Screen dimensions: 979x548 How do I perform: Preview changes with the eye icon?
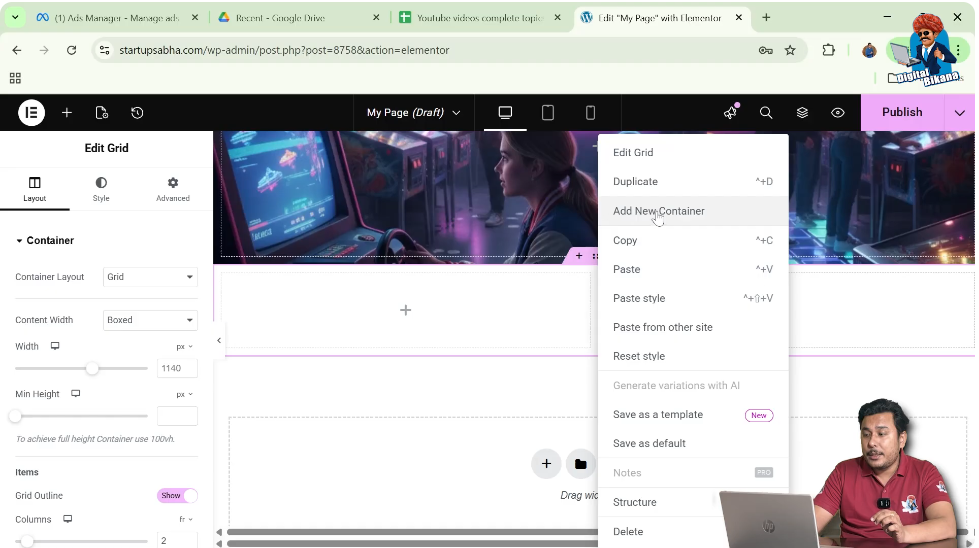(838, 113)
